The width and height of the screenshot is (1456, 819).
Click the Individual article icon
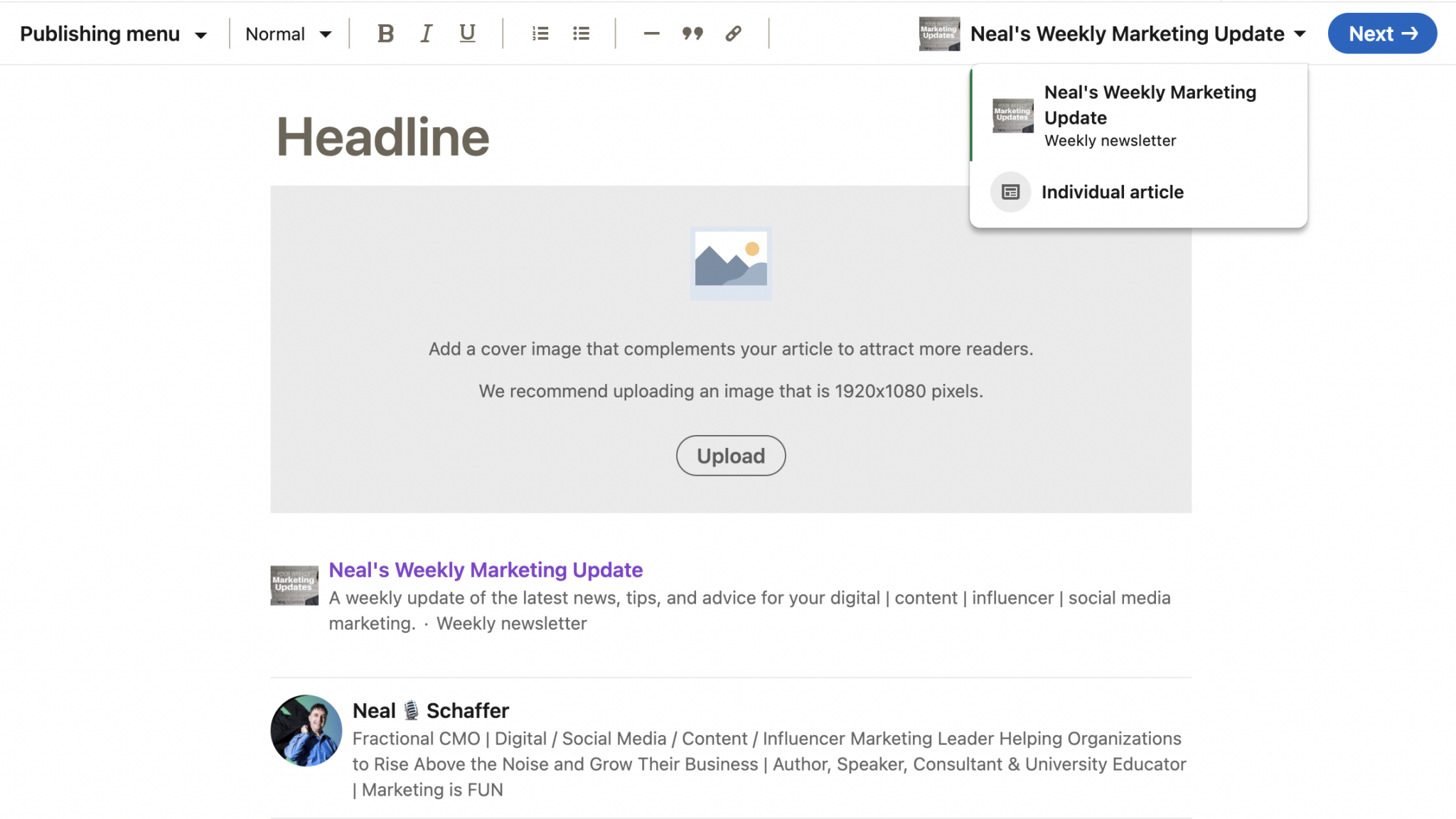point(1010,192)
